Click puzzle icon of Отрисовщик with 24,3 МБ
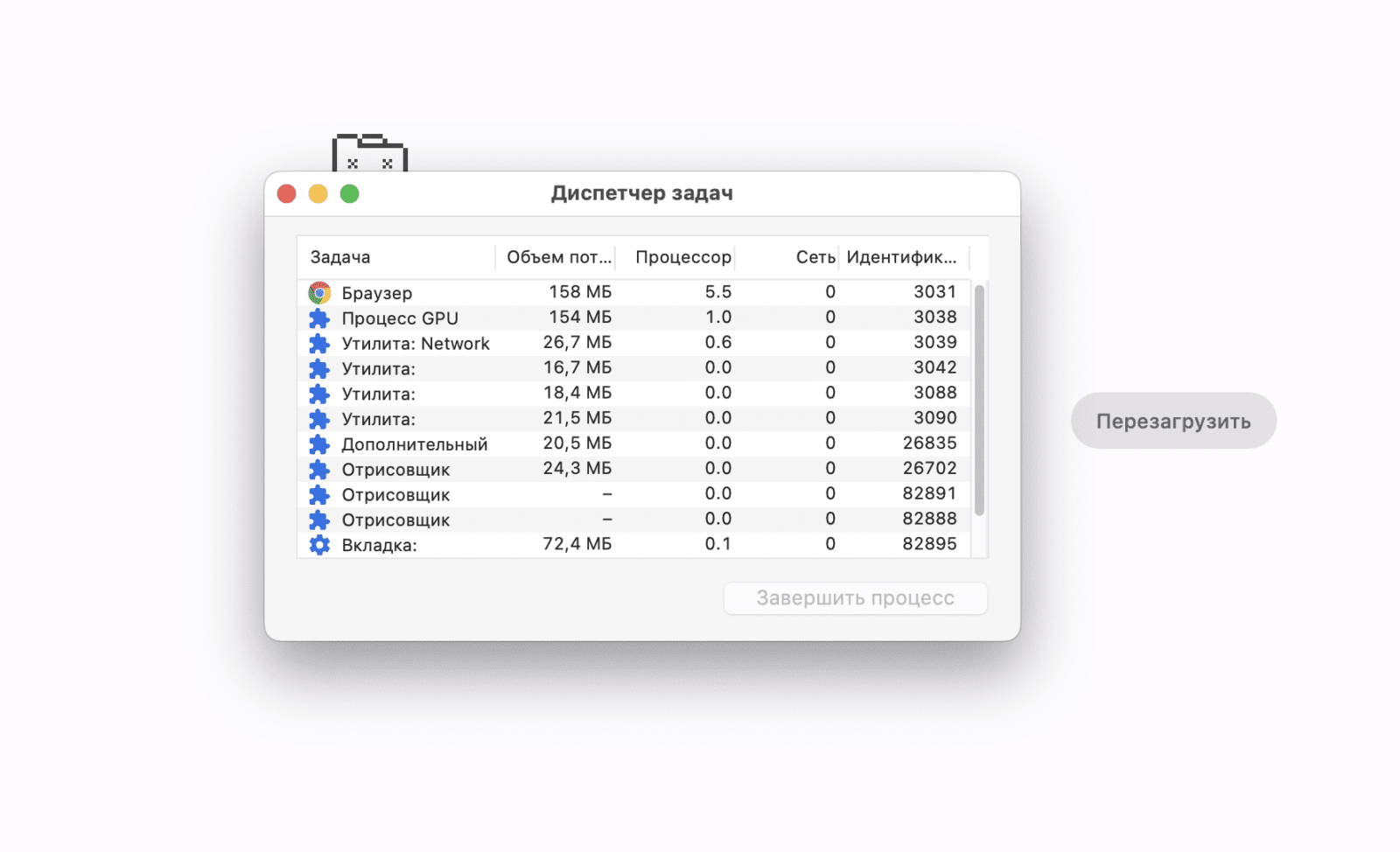 pos(319,470)
